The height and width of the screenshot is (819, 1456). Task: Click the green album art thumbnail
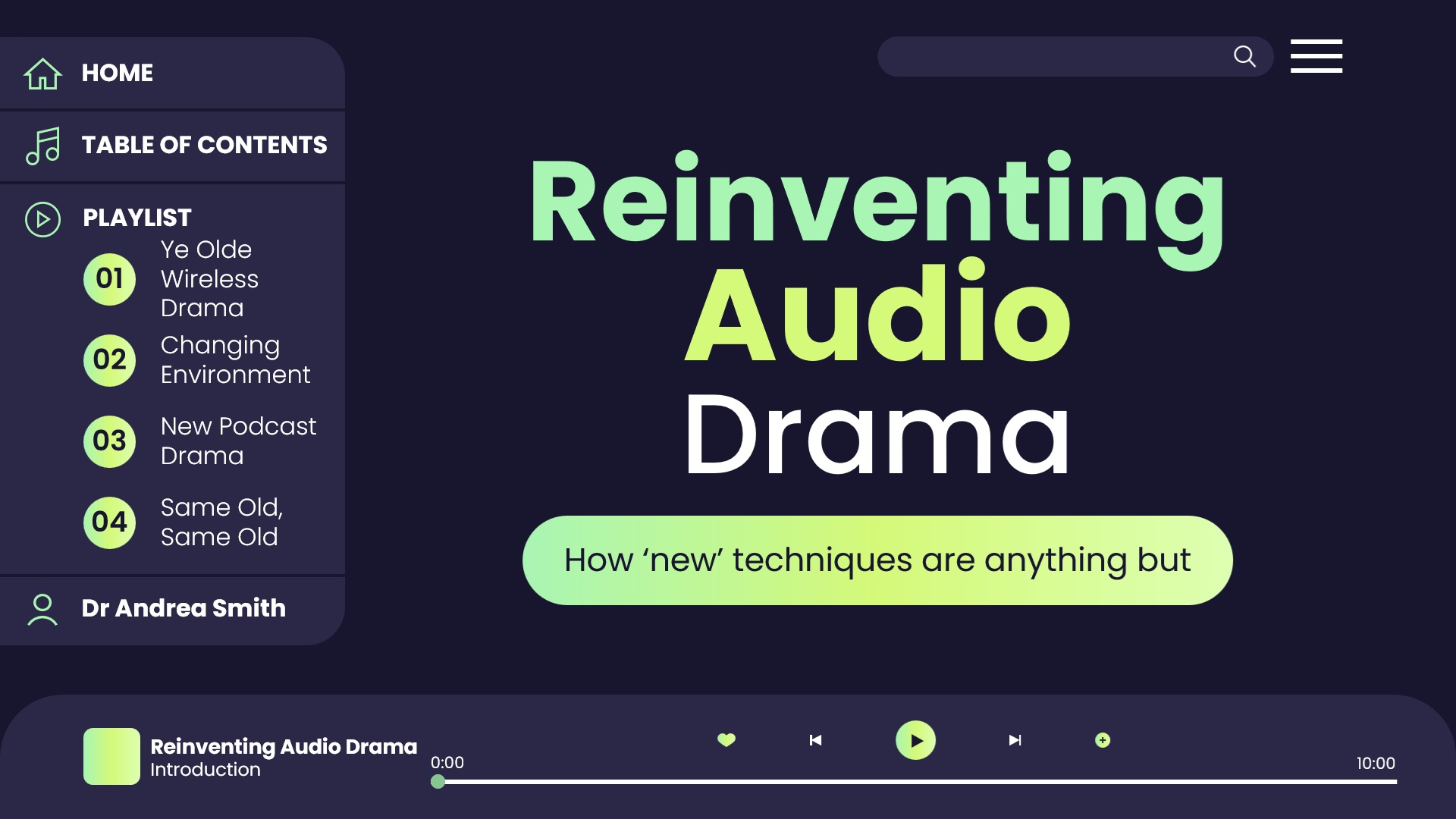click(111, 756)
